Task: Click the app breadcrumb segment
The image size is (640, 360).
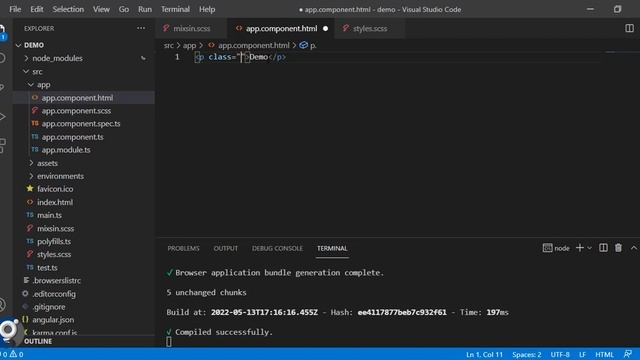Action: point(189,45)
